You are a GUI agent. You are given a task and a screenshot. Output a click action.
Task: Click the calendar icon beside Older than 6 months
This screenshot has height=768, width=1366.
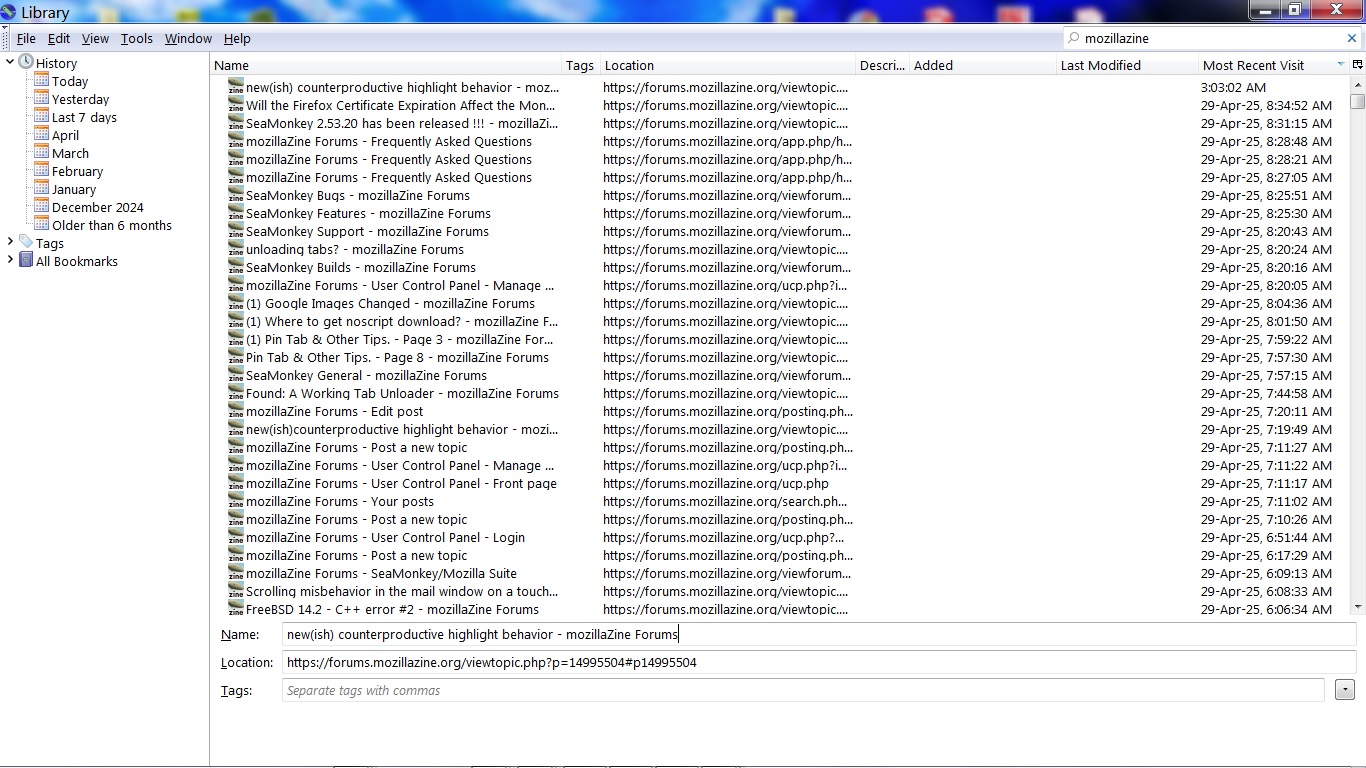click(x=41, y=224)
